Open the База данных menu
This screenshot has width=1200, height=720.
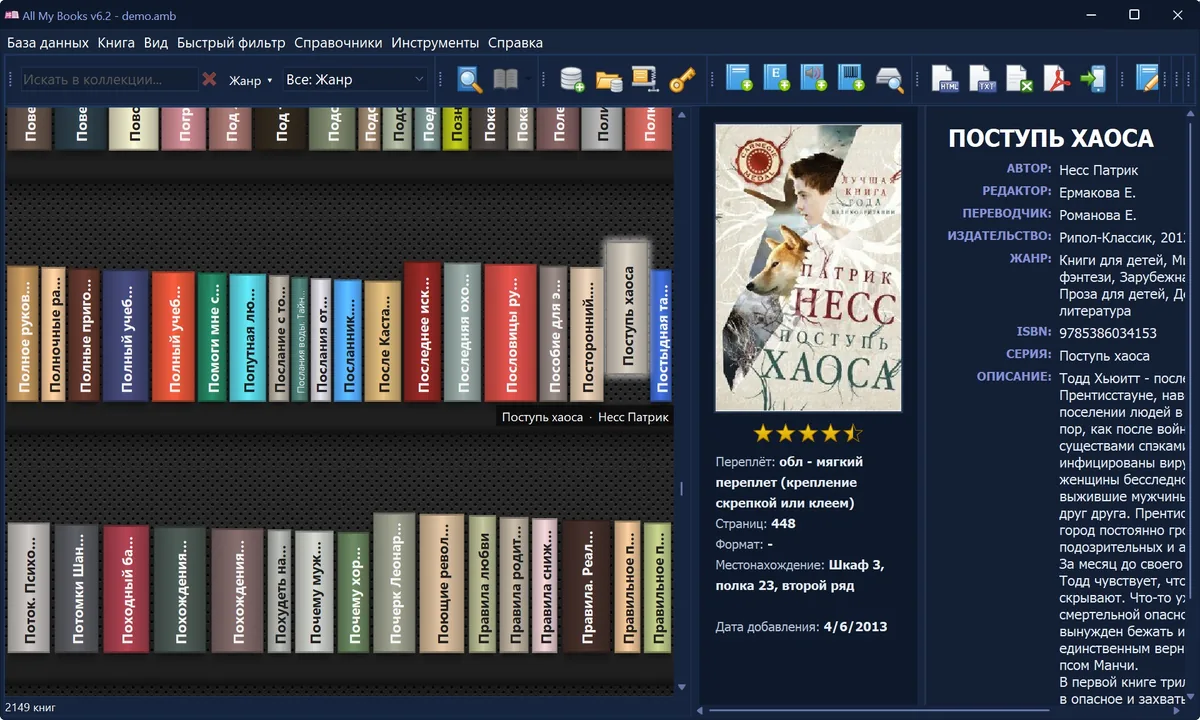tap(48, 43)
